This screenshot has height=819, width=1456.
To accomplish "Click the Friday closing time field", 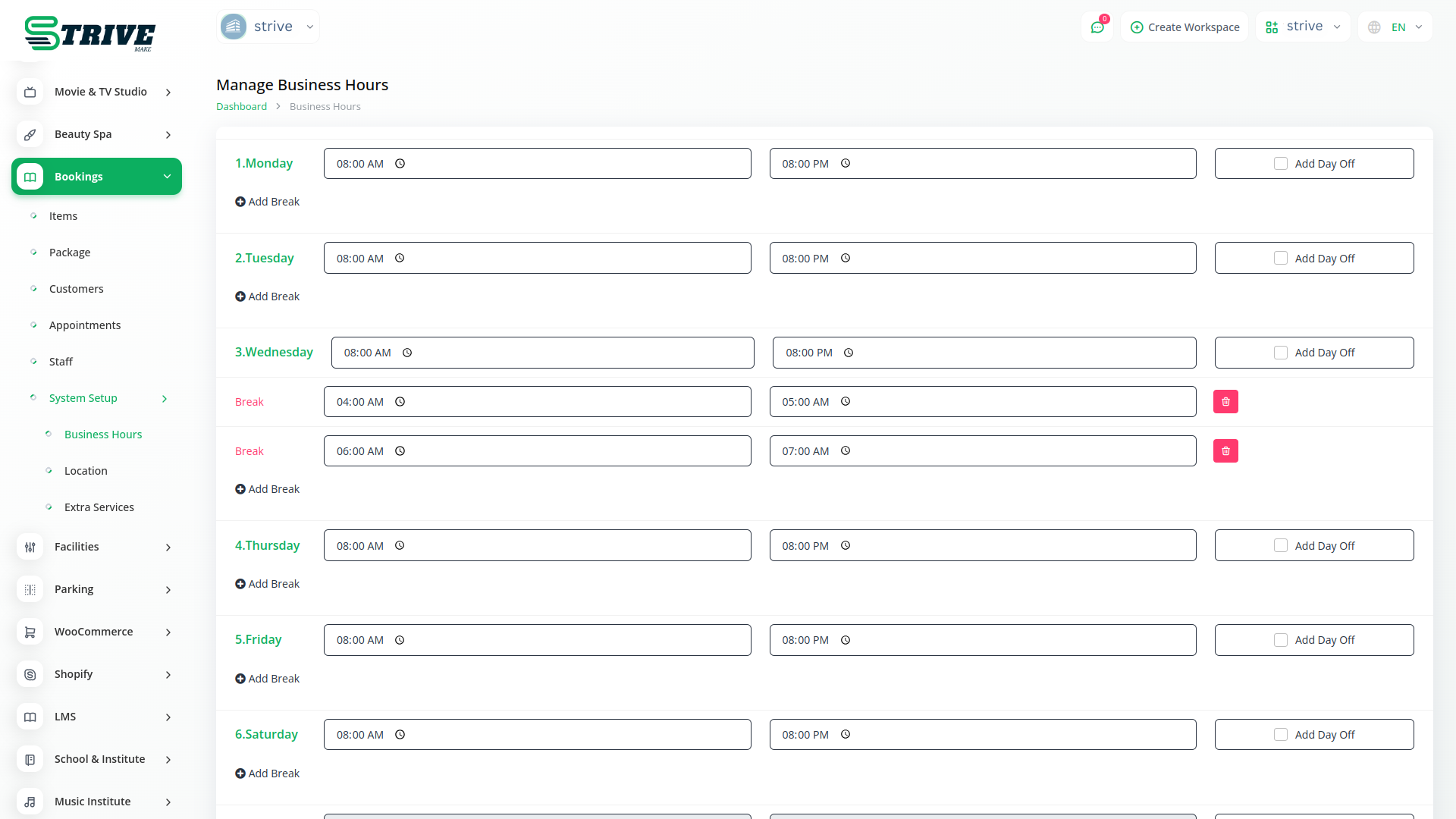I will [x=982, y=640].
